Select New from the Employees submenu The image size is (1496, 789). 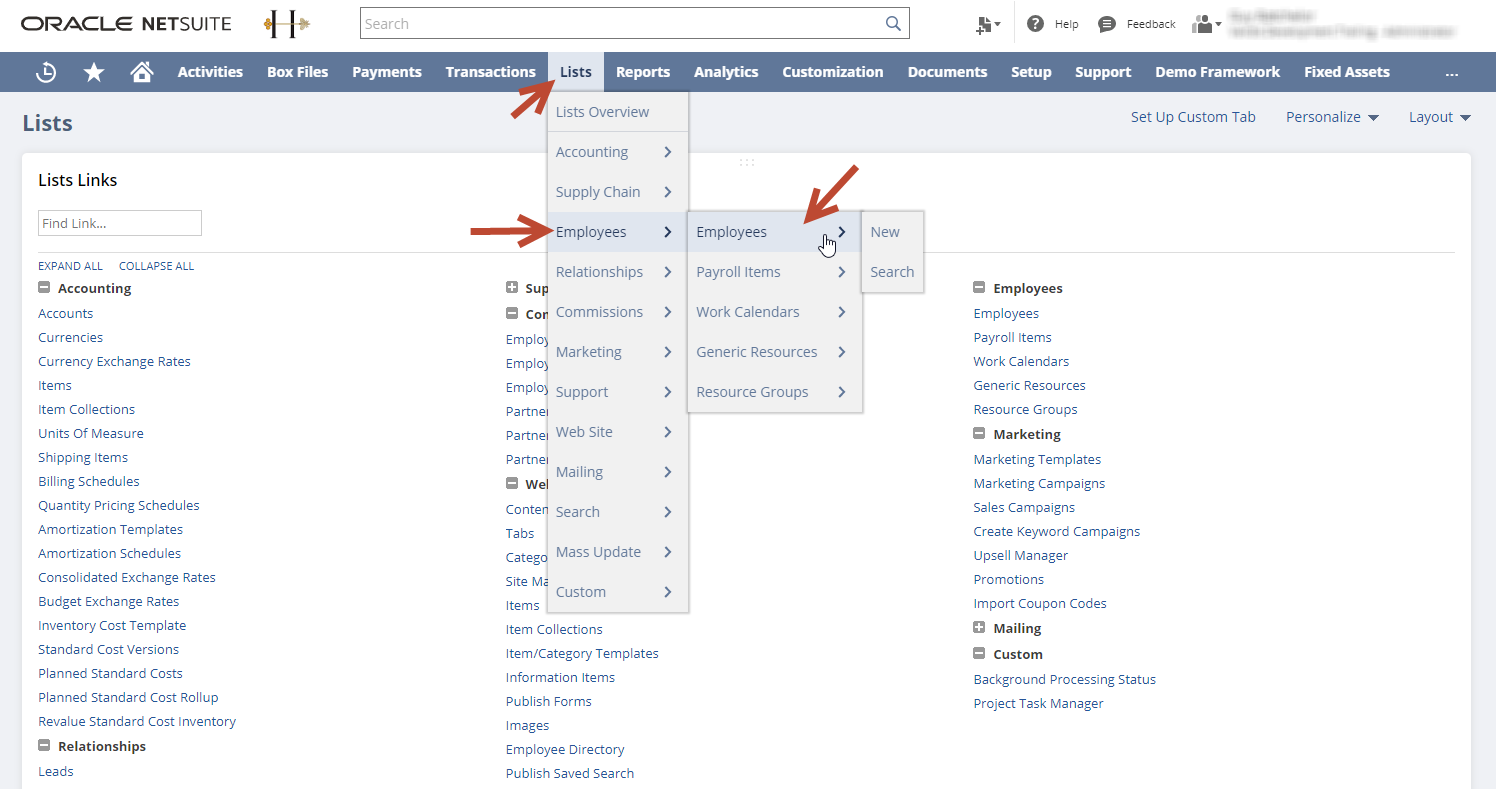(884, 231)
